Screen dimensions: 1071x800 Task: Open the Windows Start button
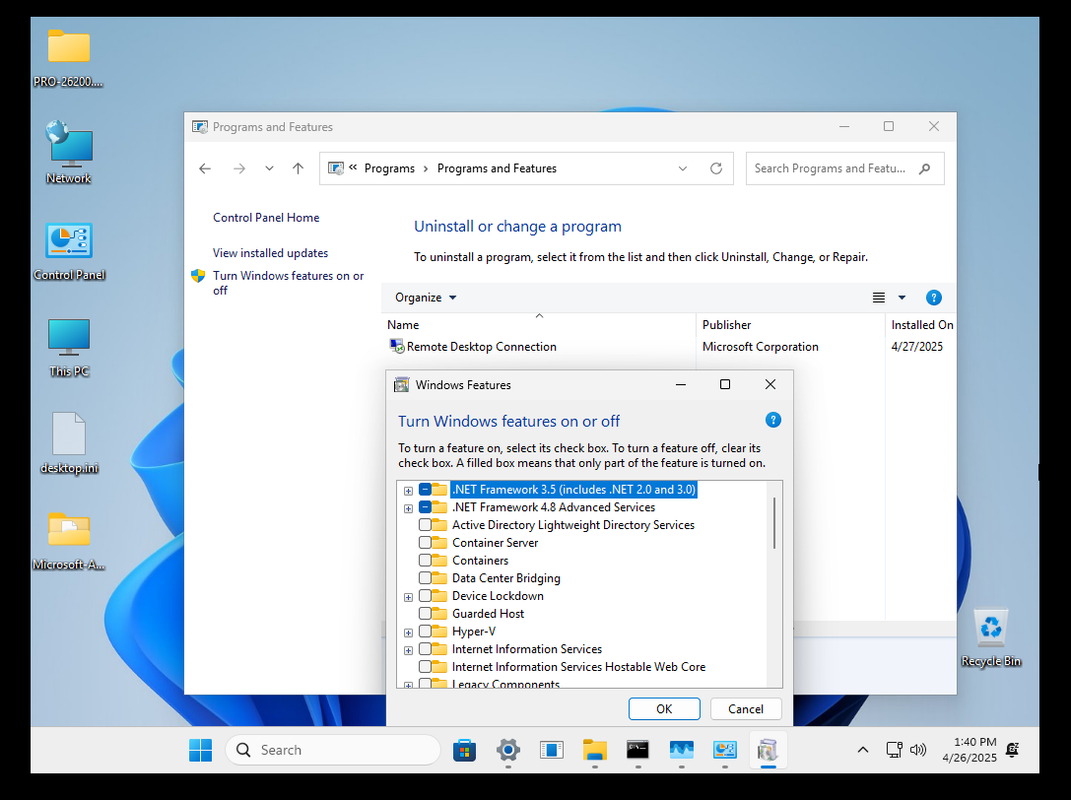pyautogui.click(x=200, y=750)
